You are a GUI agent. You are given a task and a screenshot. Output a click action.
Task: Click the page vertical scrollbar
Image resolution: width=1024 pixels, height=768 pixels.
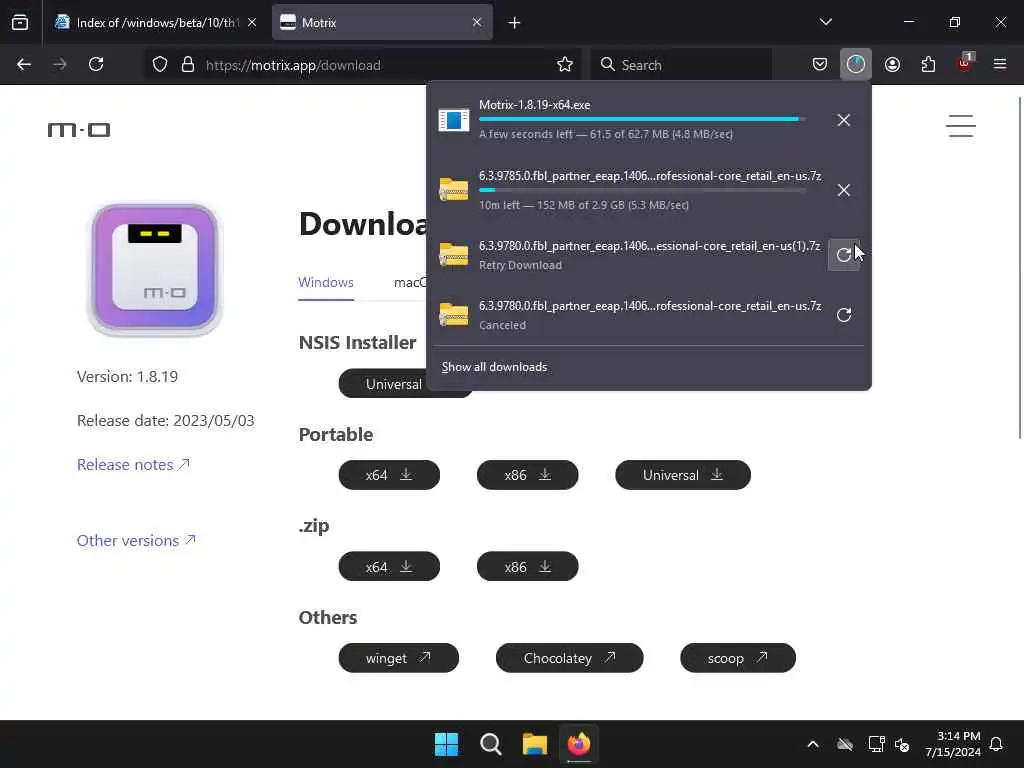1019,268
